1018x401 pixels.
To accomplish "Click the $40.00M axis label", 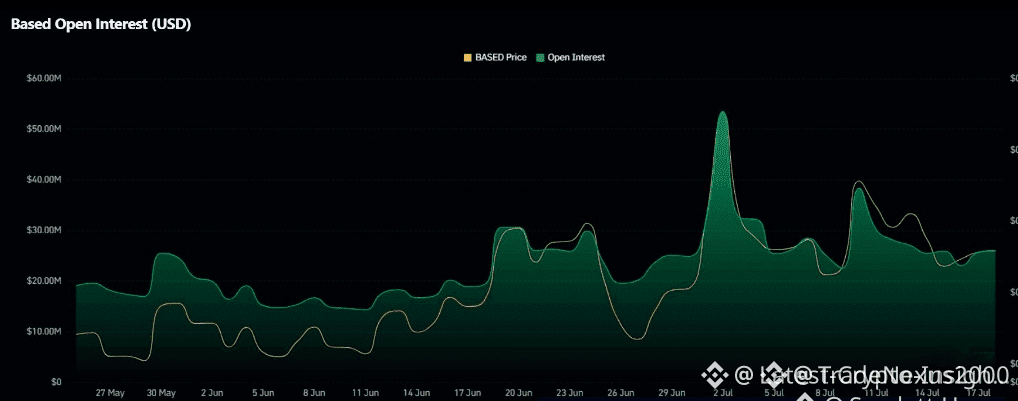I will (44, 179).
